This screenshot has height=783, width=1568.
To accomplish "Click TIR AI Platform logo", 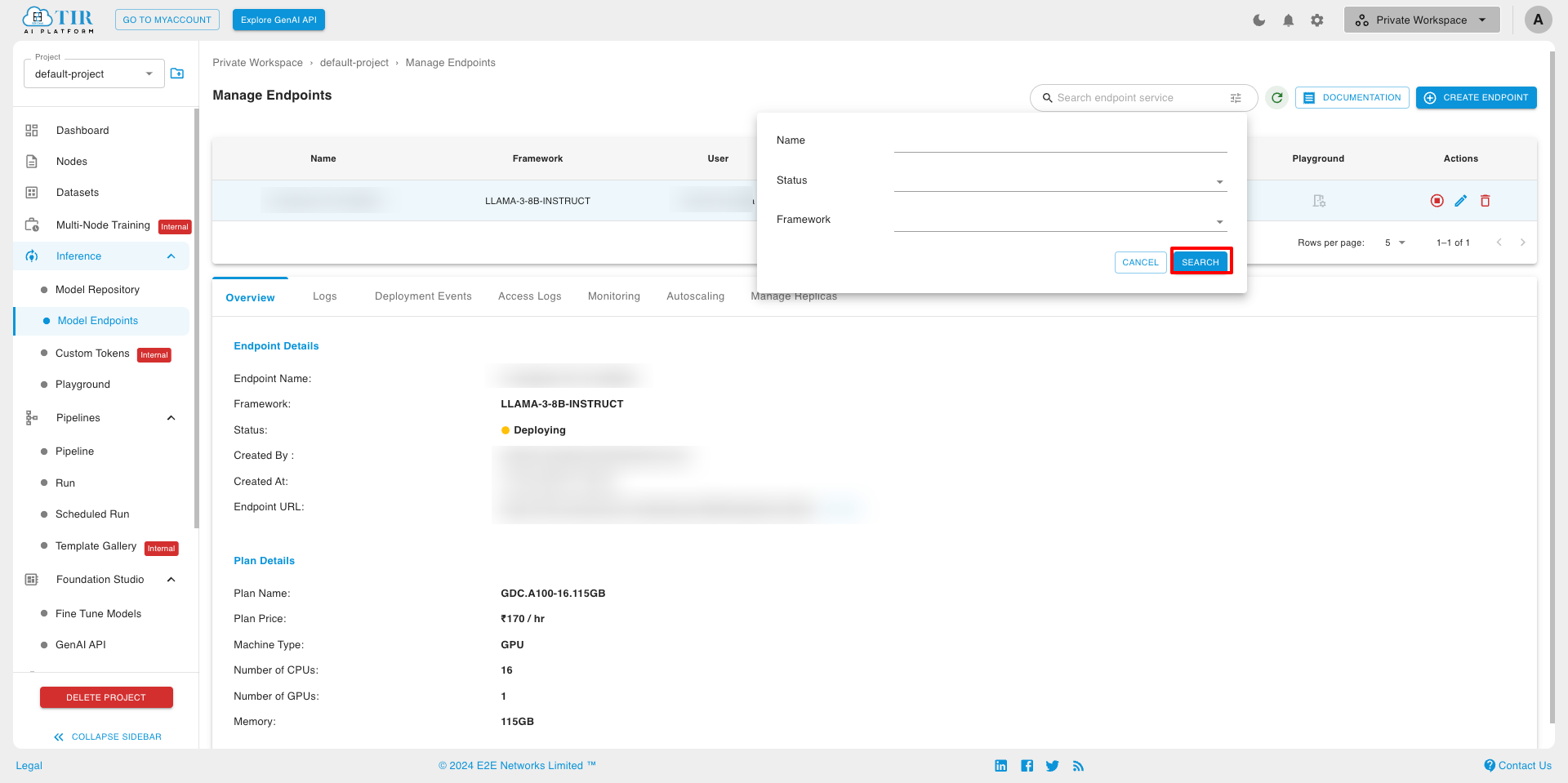I will [58, 20].
